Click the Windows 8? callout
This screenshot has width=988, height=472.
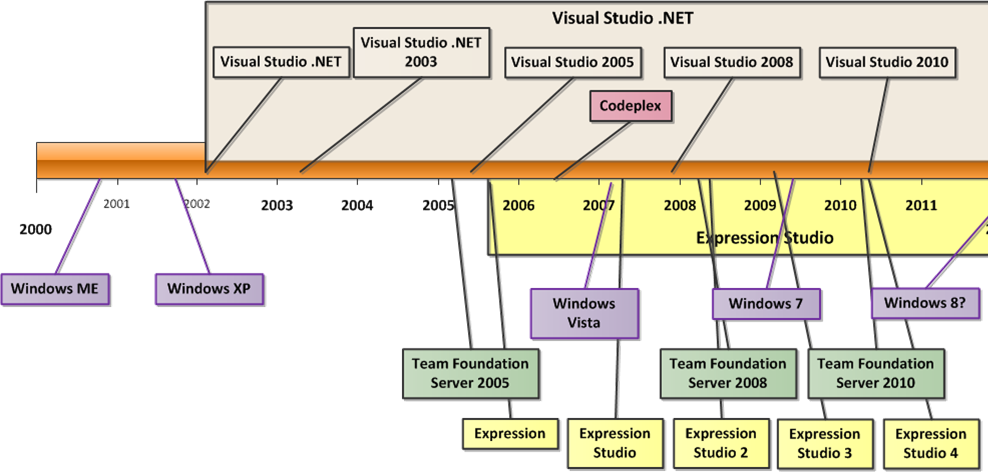(924, 304)
